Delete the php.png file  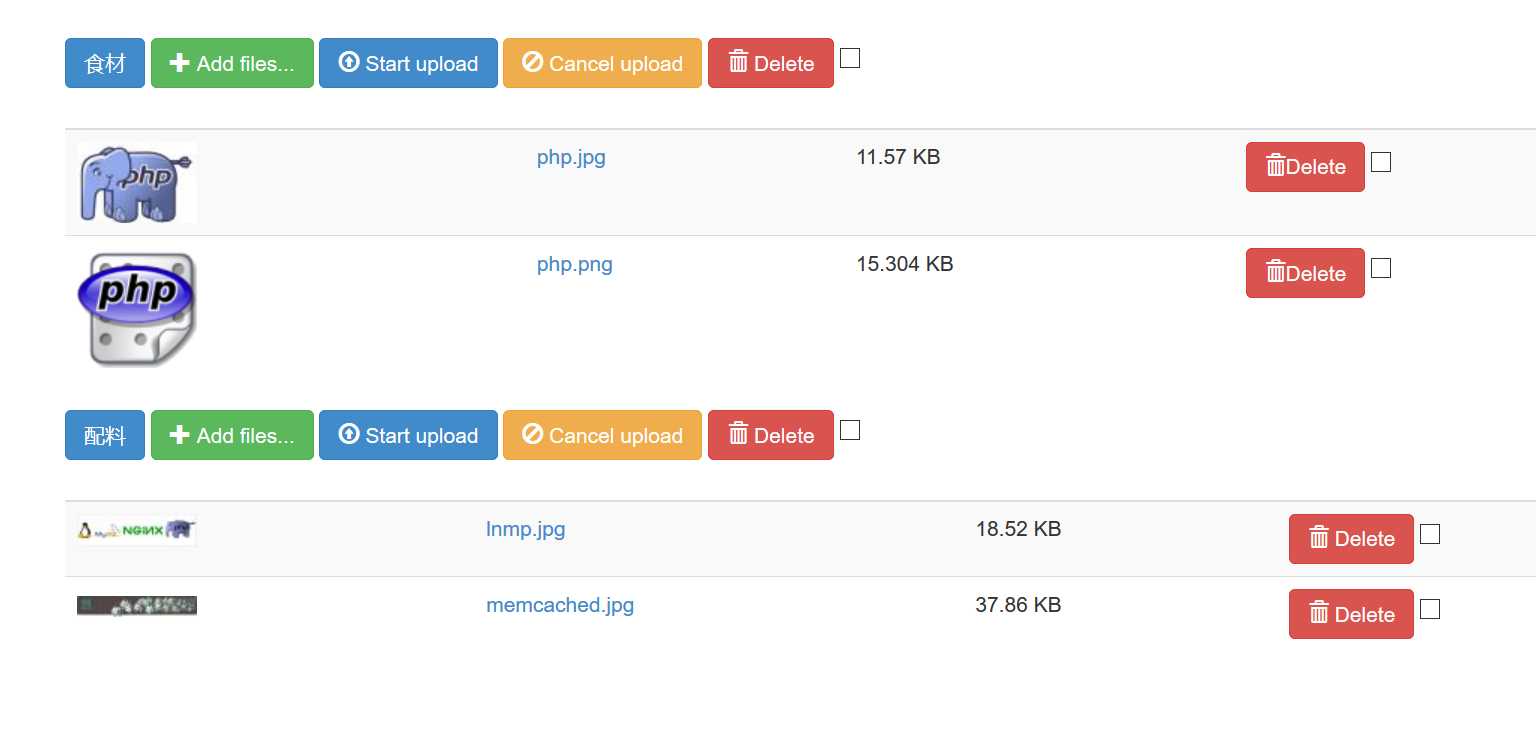(x=1305, y=273)
